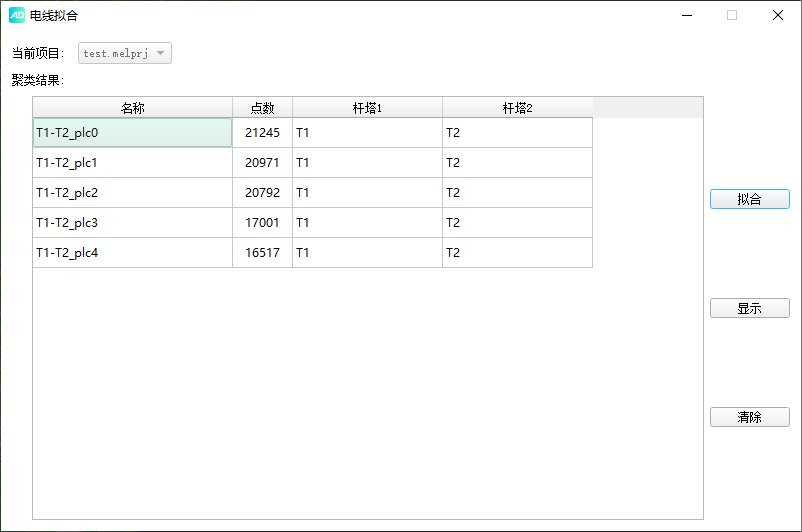Image resolution: width=802 pixels, height=532 pixels.
Task: Sort by the 名称 column header
Action: tap(132, 107)
